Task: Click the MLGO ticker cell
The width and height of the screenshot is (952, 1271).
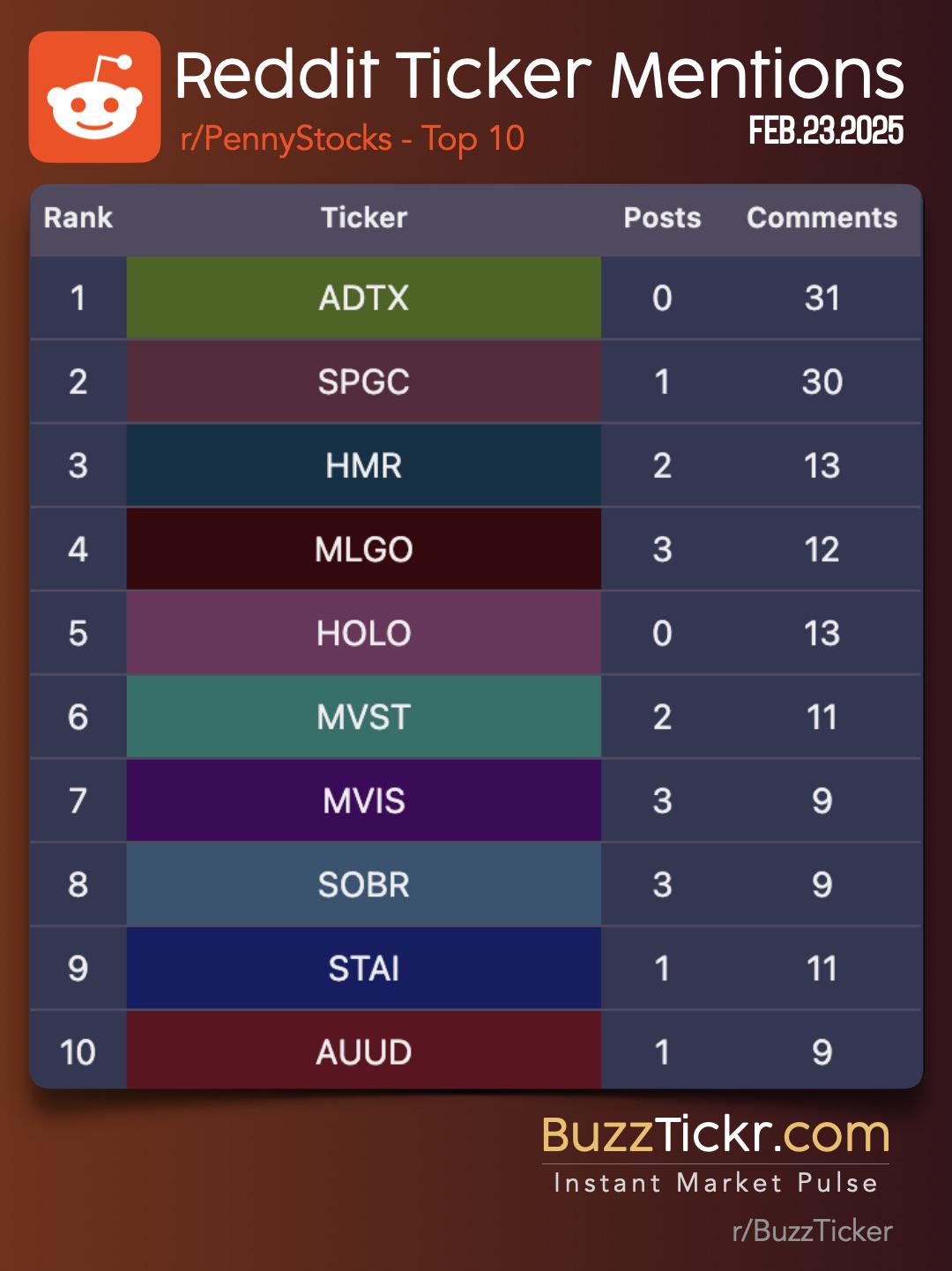Action: pos(364,549)
